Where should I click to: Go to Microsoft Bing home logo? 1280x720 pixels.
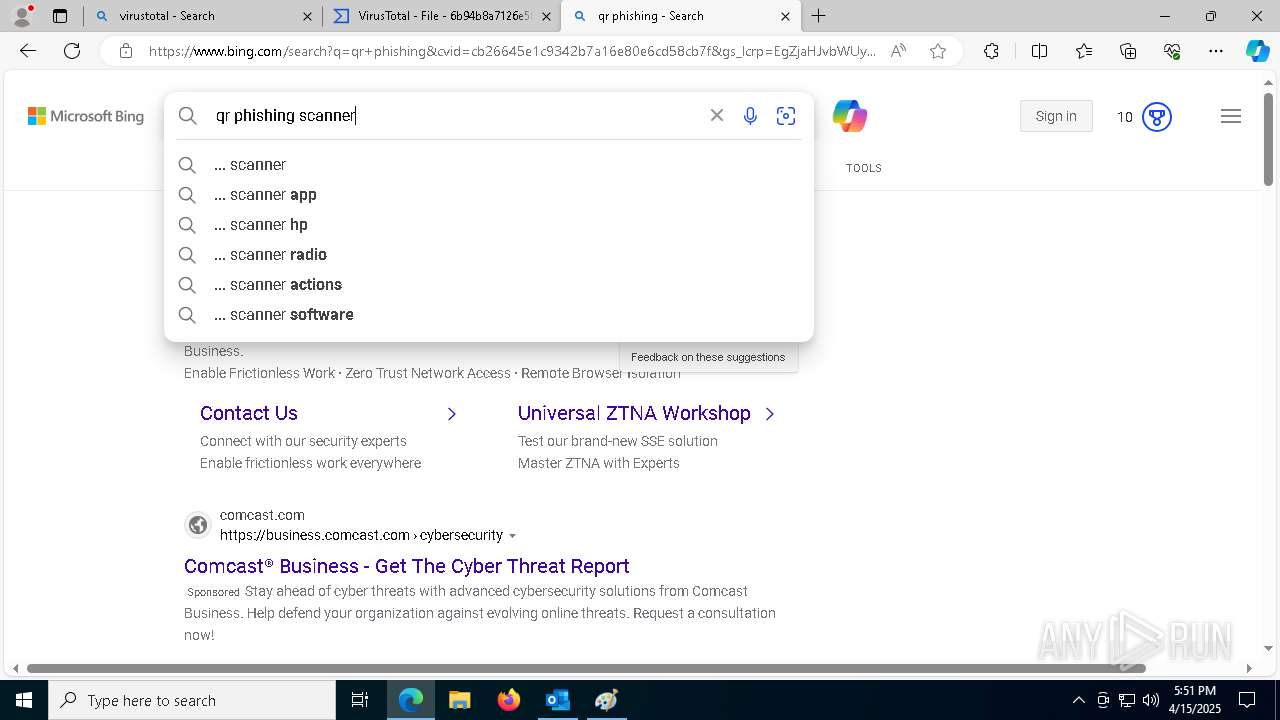(86, 117)
